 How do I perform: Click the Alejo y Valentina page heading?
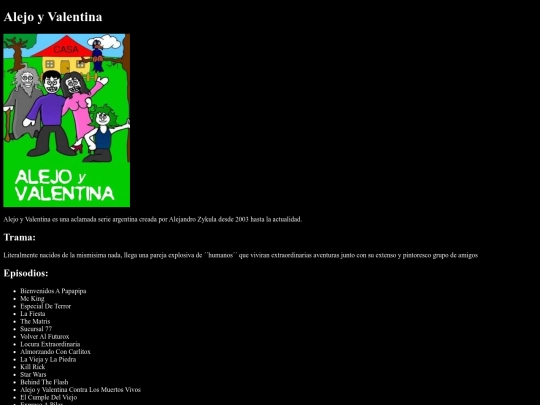pyautogui.click(x=53, y=17)
